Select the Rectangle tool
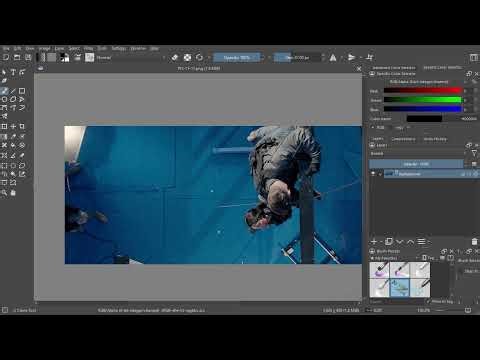Screen dimensions: 480x360 (x=22, y=91)
